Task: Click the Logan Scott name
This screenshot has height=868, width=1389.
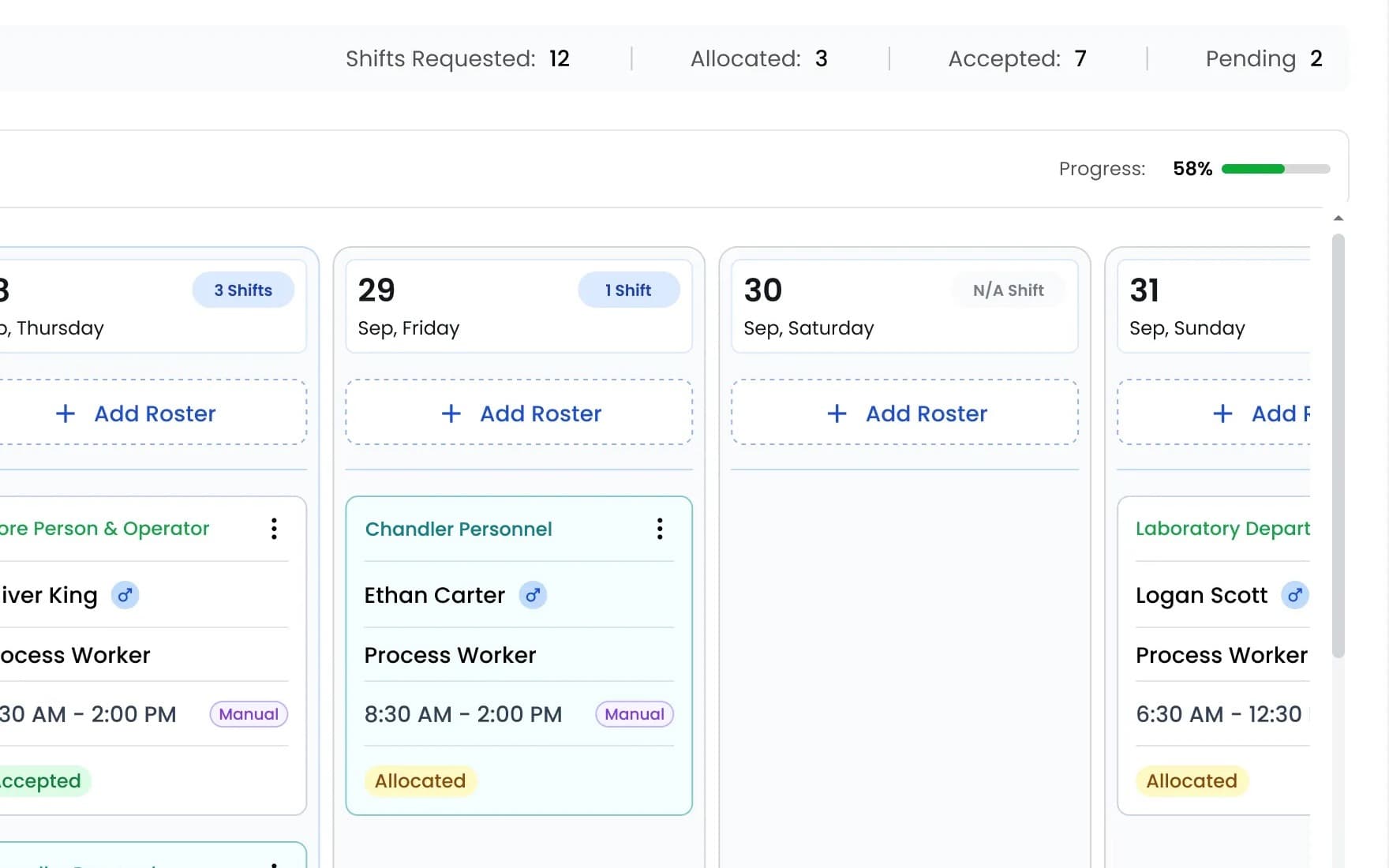Action: coord(1201,595)
